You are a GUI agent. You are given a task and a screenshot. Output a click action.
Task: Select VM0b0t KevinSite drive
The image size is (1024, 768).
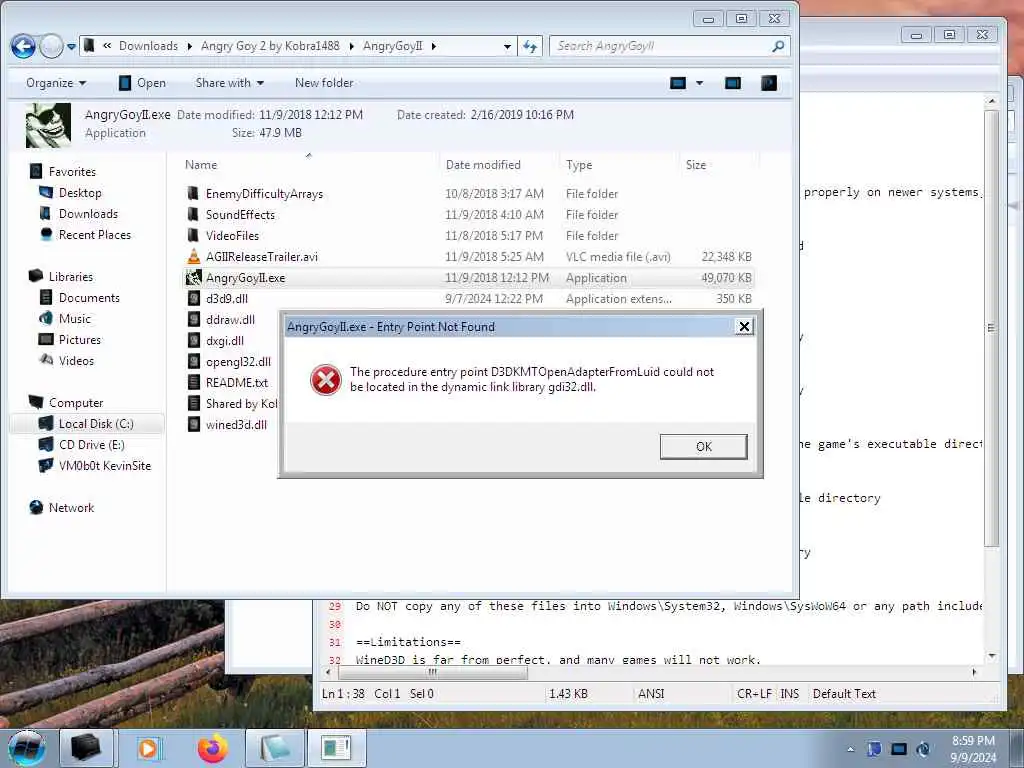(104, 466)
